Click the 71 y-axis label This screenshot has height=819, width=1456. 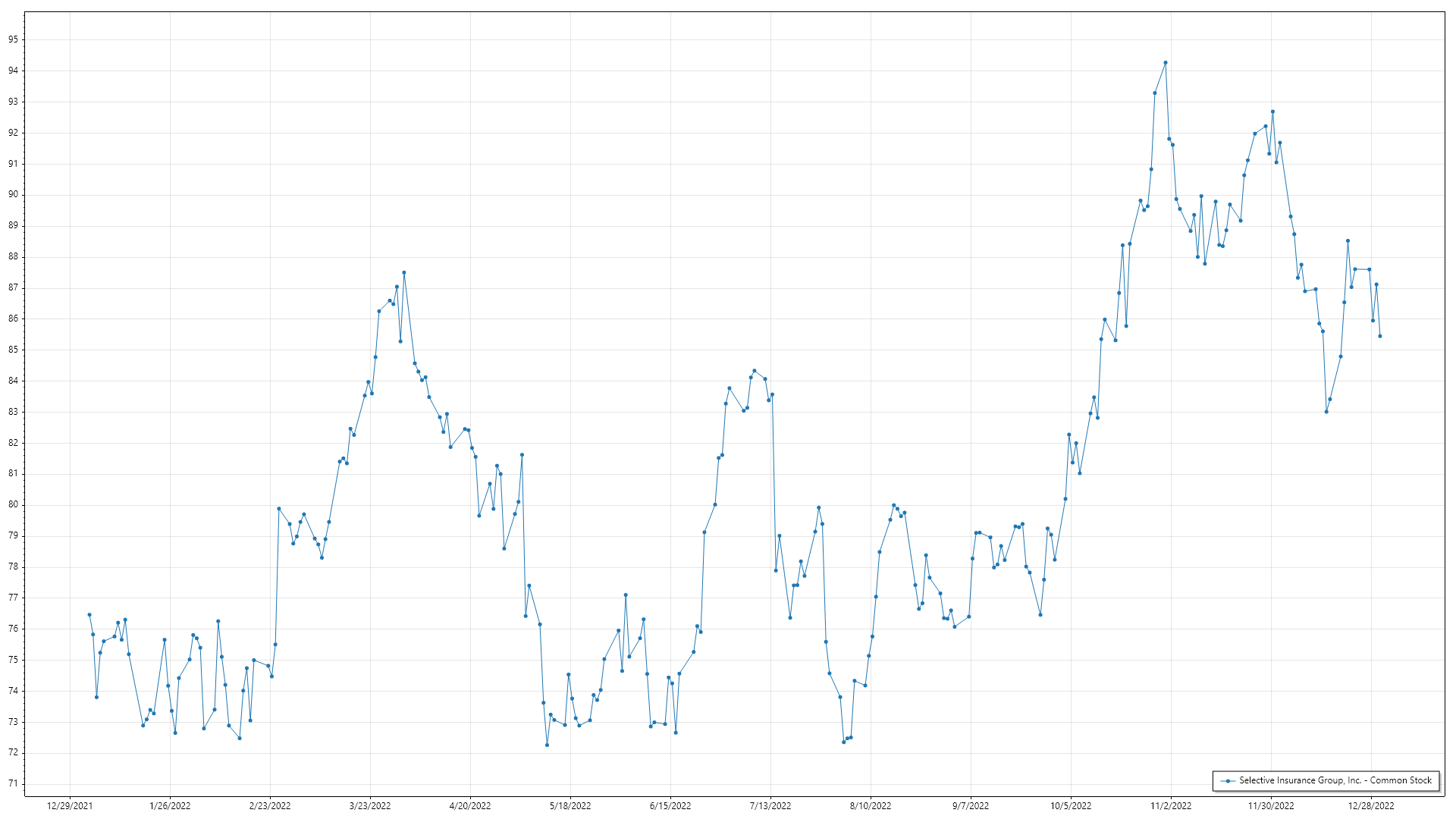tap(14, 783)
